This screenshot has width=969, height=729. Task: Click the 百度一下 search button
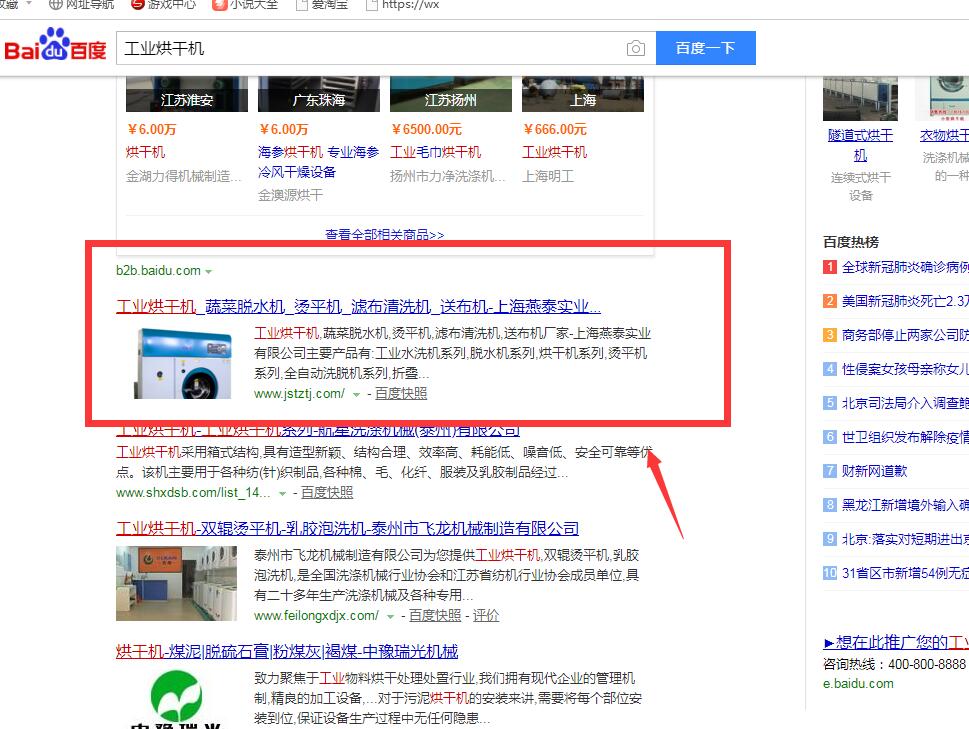pyautogui.click(x=705, y=48)
